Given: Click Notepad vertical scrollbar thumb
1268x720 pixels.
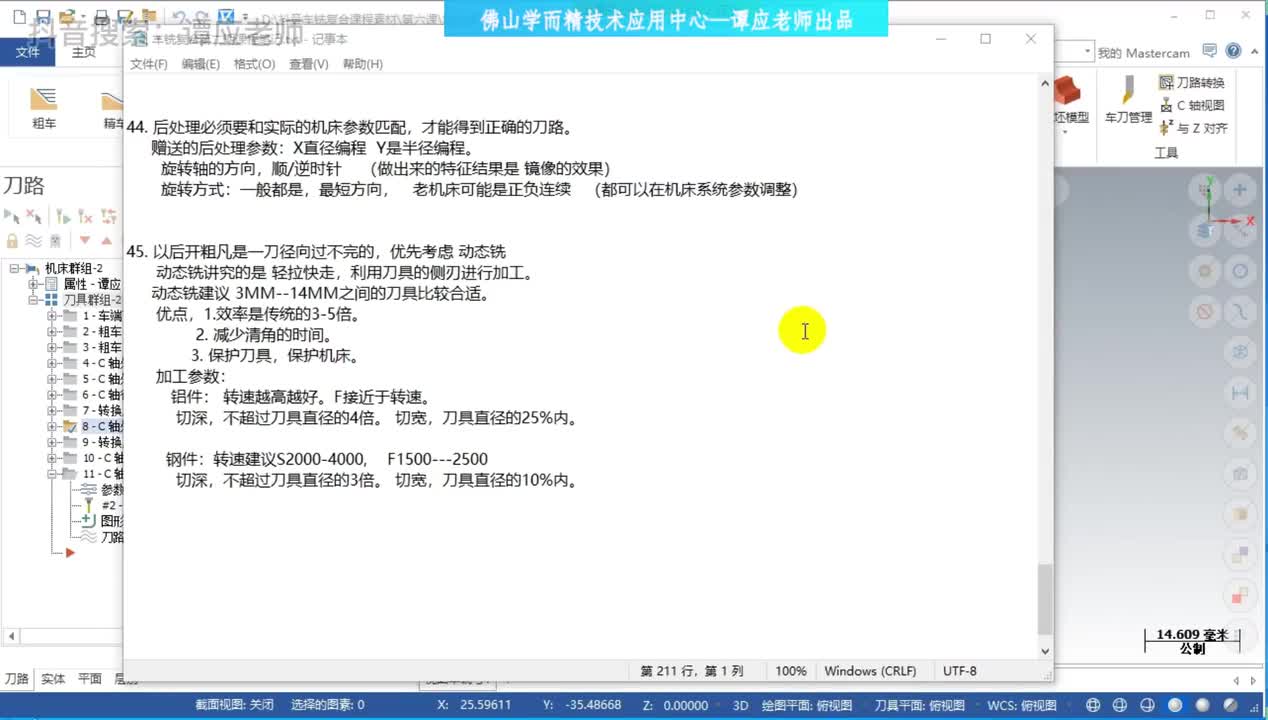Looking at the screenshot, I should tap(1045, 599).
